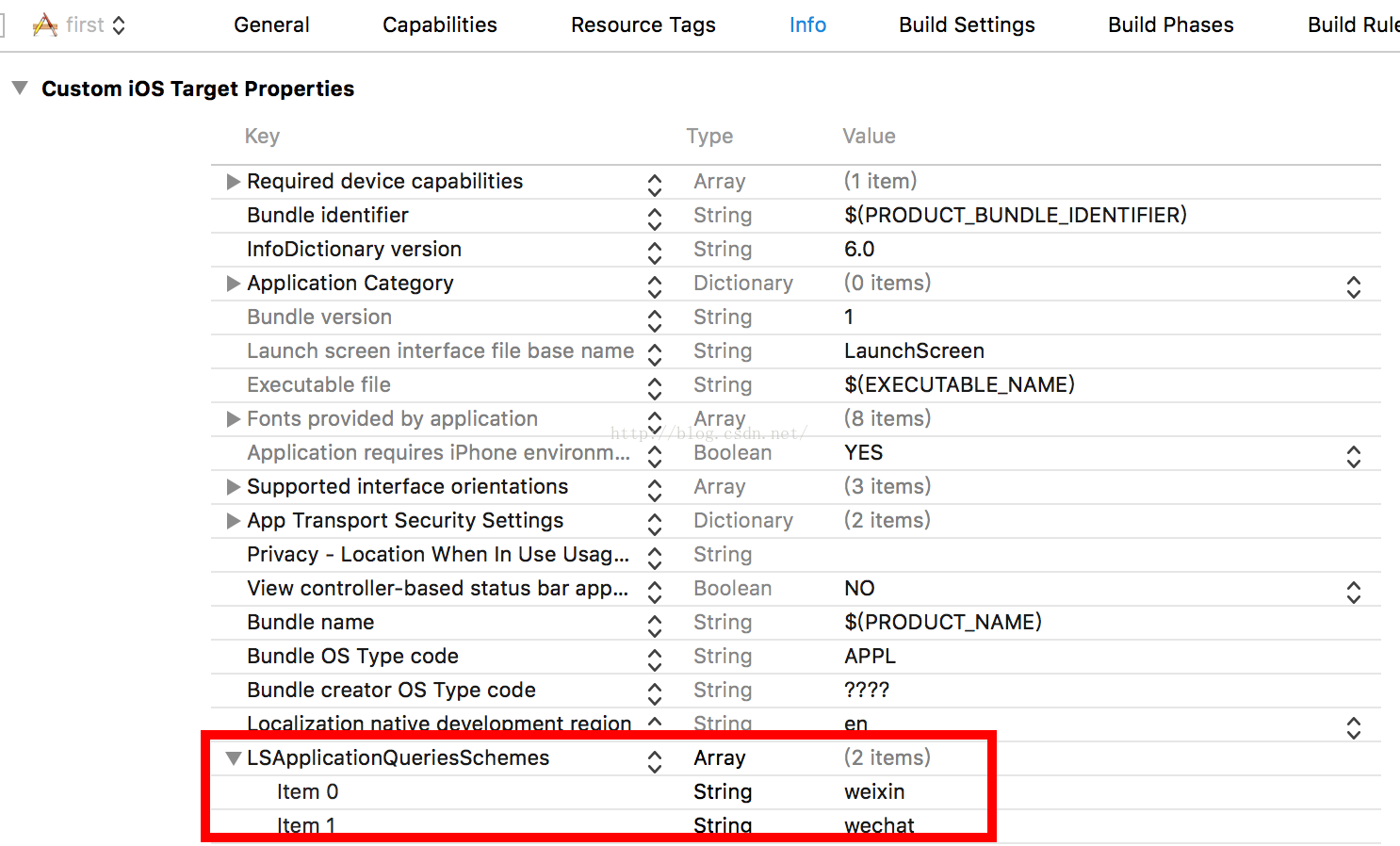
Task: Click the weixin value of Item 0
Action: coord(874,792)
